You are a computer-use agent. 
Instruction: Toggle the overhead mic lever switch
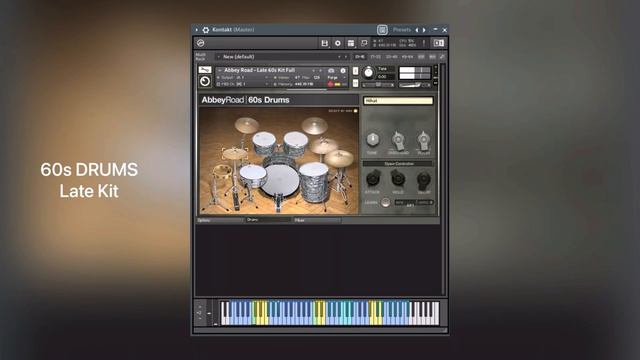(x=398, y=141)
